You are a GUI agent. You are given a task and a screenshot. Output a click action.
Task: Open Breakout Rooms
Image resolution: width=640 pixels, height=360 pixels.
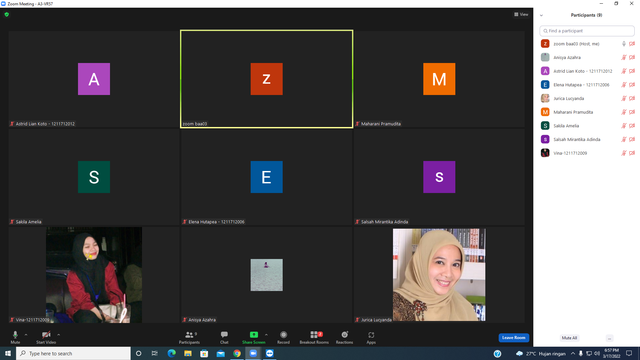[314, 337]
